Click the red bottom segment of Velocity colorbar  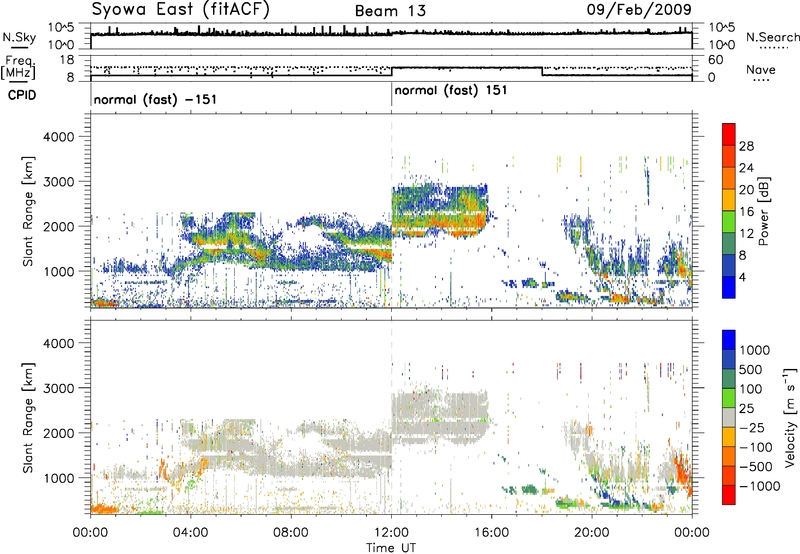[729, 495]
